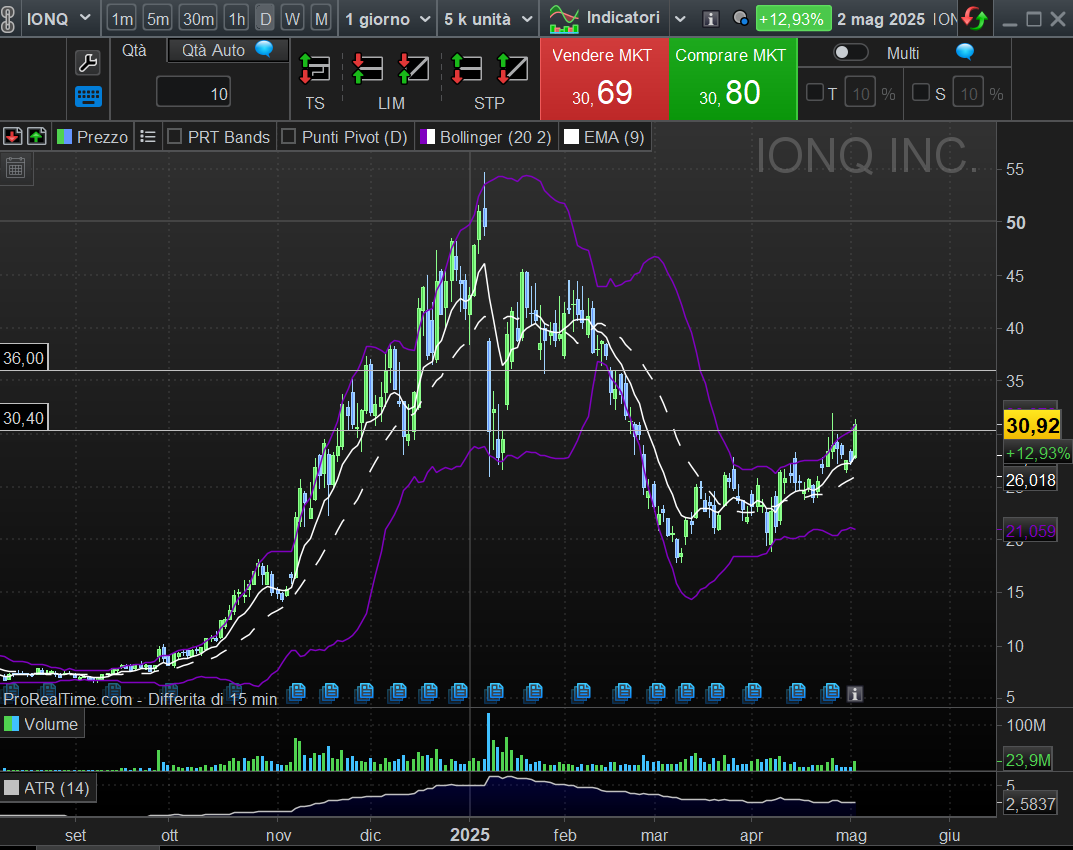Click the wrench settings icon

[87, 64]
